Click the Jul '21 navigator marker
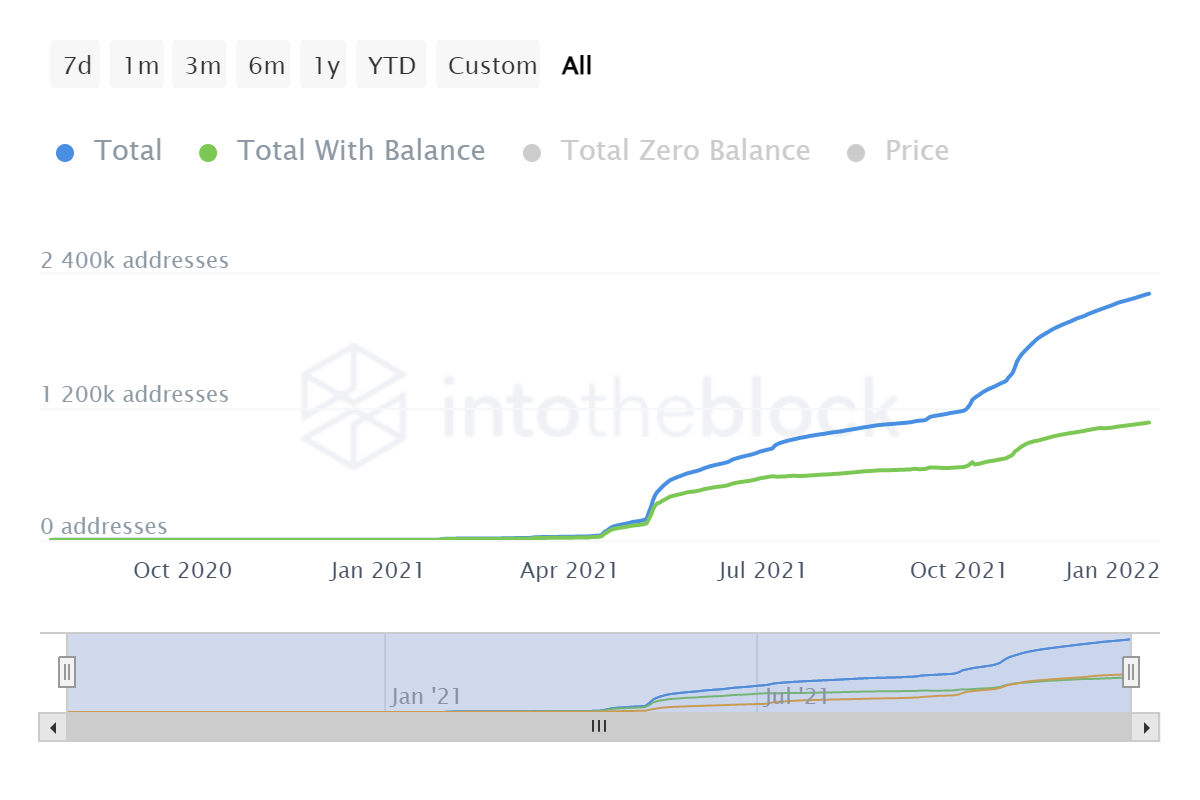The width and height of the screenshot is (1200, 800). coord(796,696)
